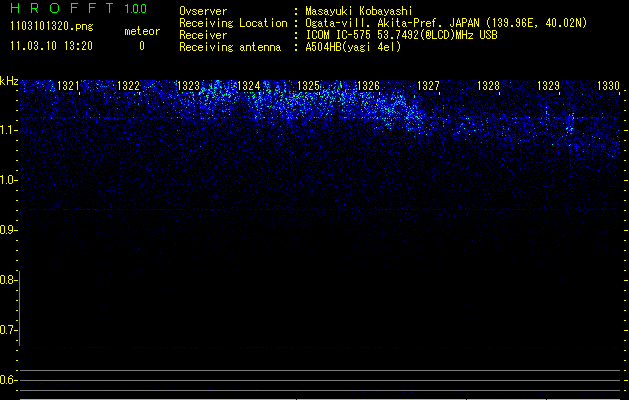Select the Ogata-vill. Akita-Pref. JAPAN location text
The image size is (629, 400).
(x=446, y=23)
